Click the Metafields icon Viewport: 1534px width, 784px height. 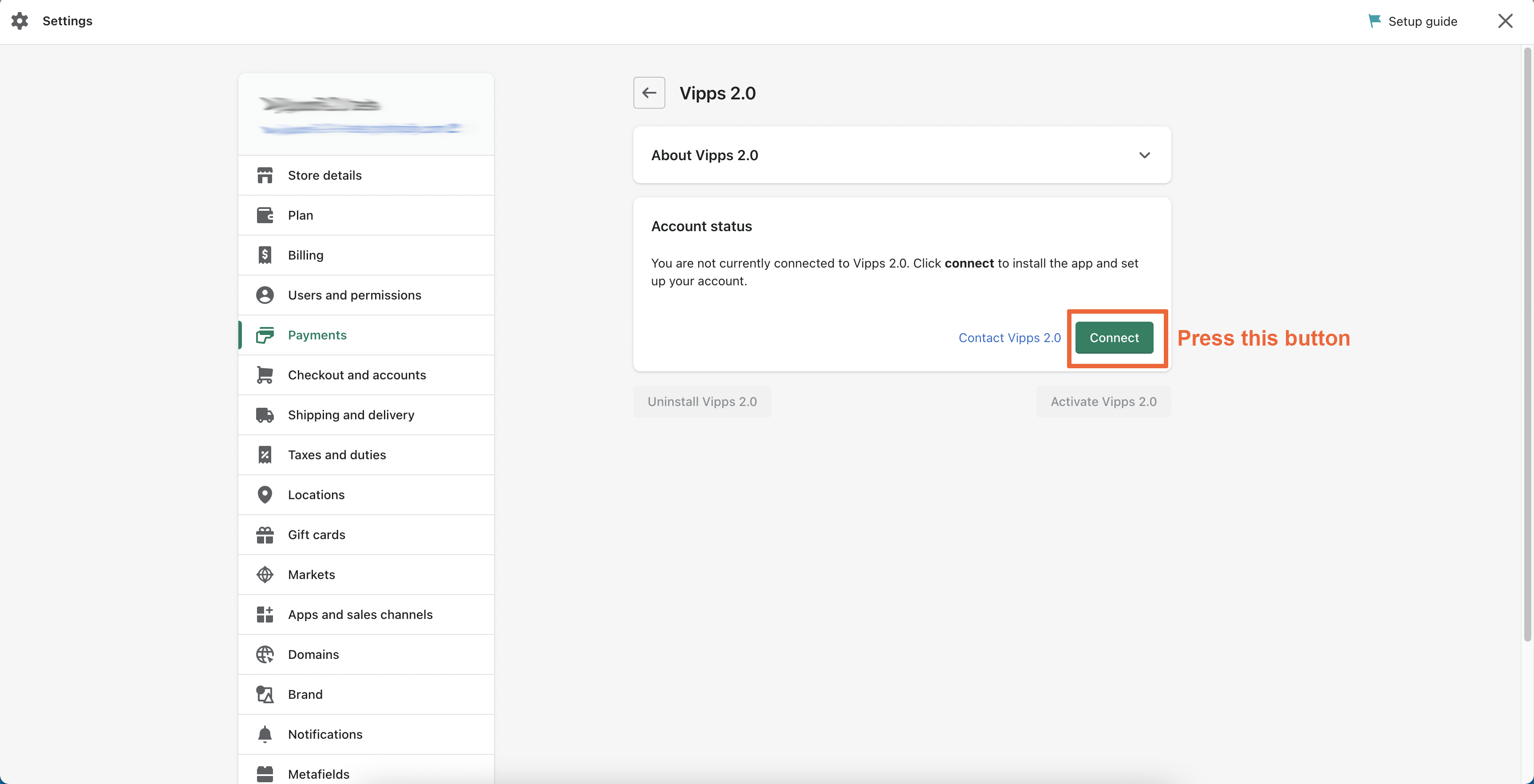265,774
